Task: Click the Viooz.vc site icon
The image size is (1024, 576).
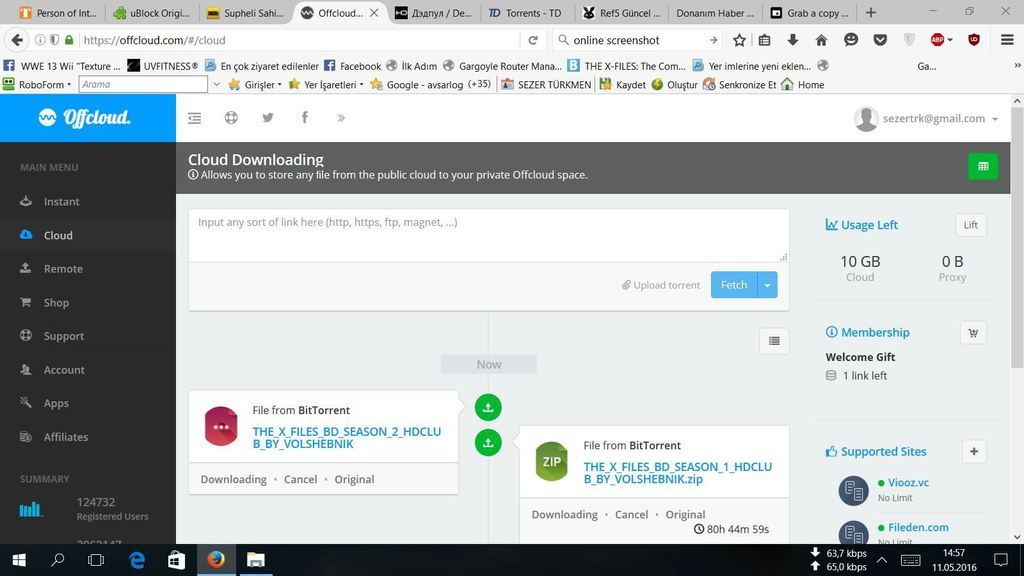Action: pyautogui.click(x=854, y=490)
